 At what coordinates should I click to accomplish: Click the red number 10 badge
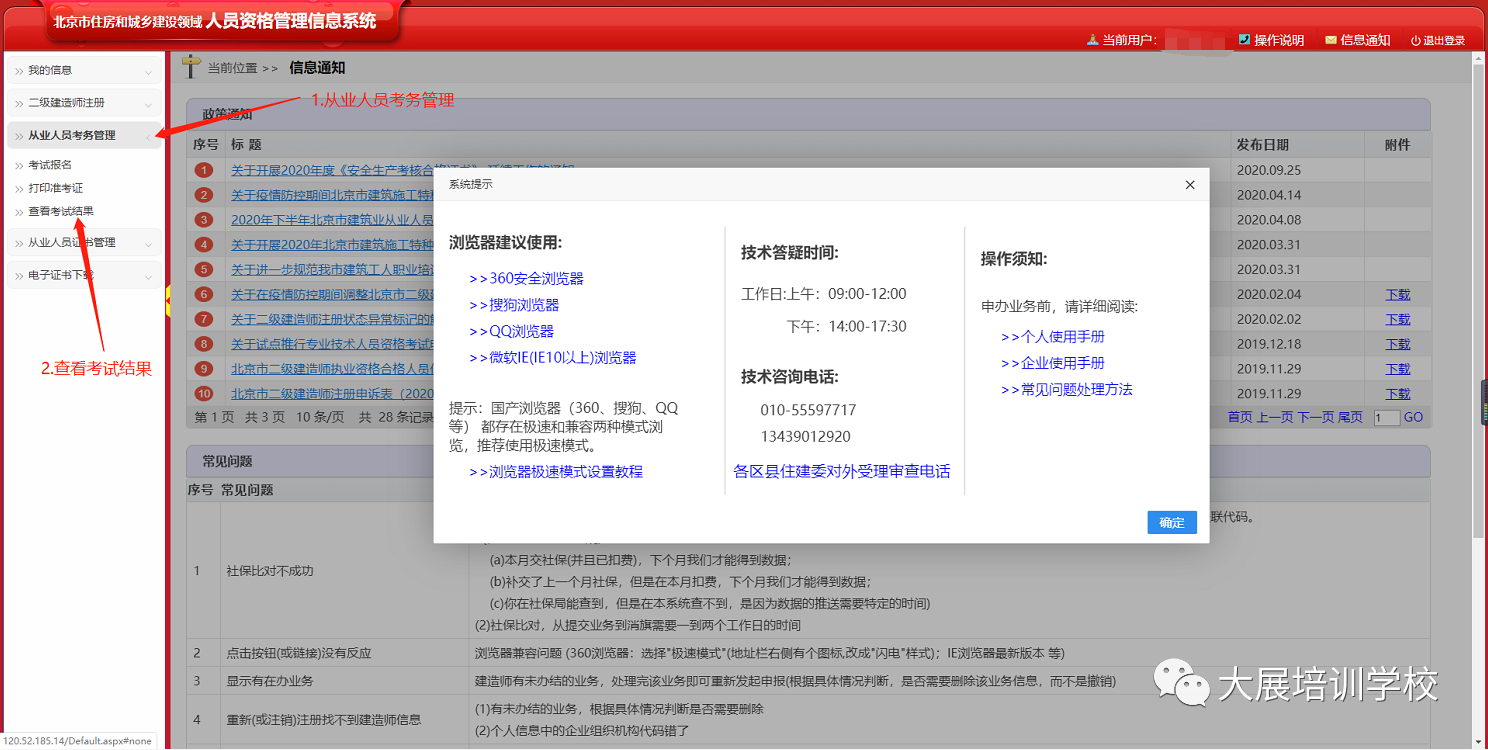pos(204,394)
